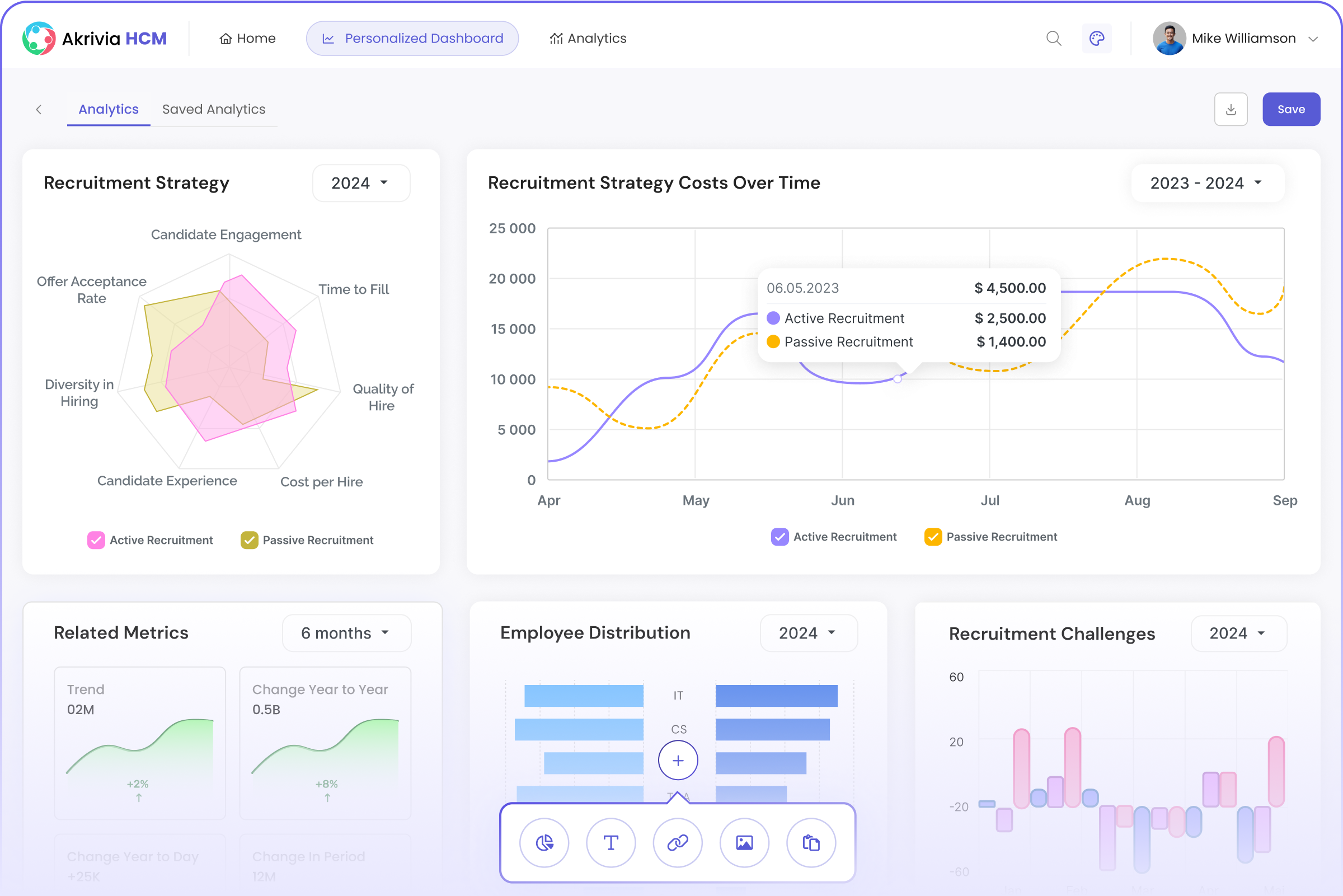Open the Trend 02M metric card
The image size is (1343, 896).
click(140, 743)
